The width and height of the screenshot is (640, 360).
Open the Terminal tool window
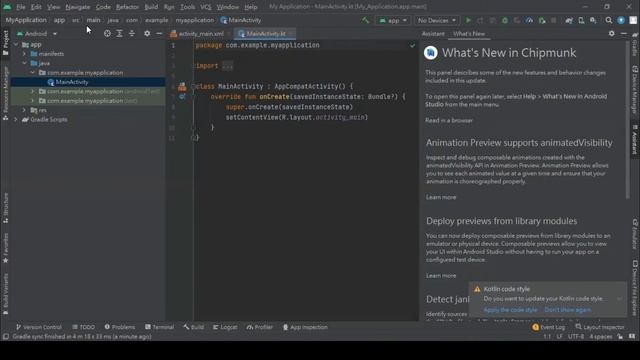(160, 327)
